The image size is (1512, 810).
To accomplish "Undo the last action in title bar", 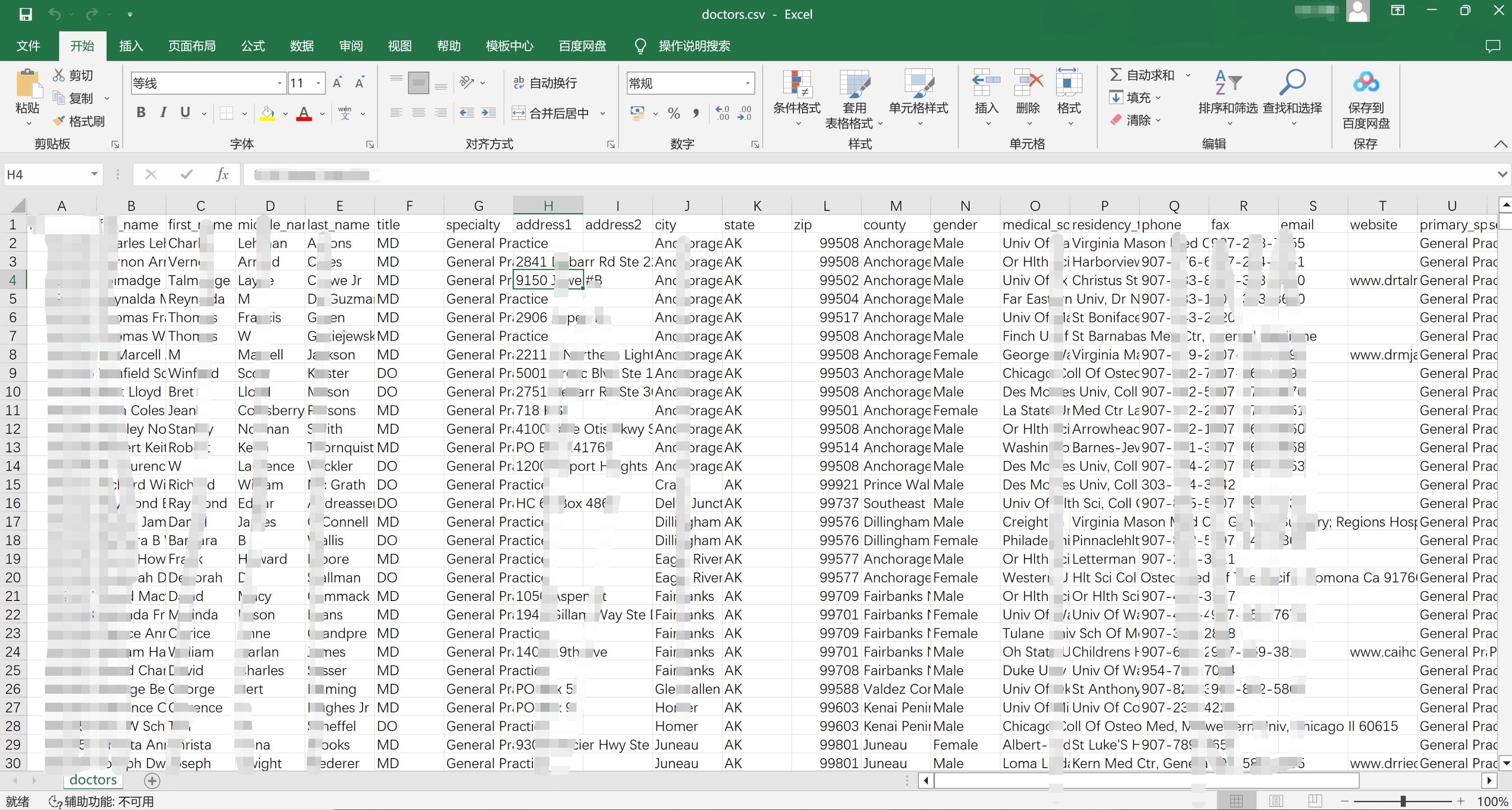I will pyautogui.click(x=54, y=14).
